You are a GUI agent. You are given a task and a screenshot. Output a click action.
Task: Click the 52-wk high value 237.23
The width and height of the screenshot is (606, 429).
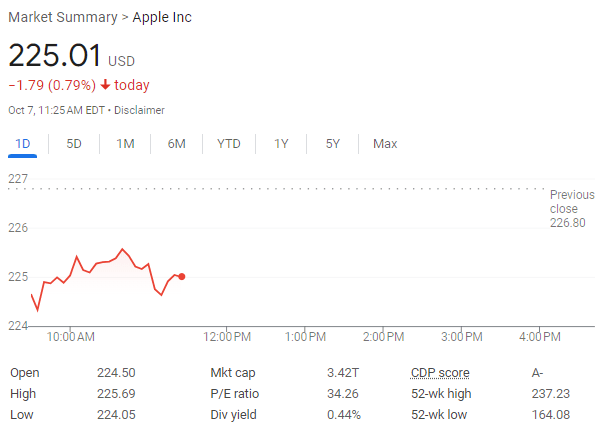pyautogui.click(x=550, y=393)
